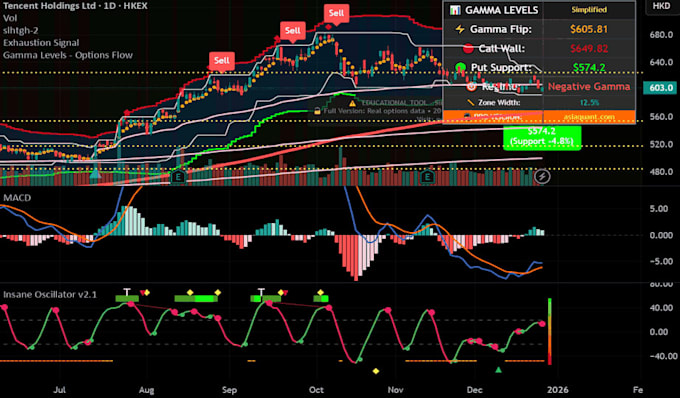The width and height of the screenshot is (680, 398).
Task: Click the yellow diamond below the oscillator near November
Action: [x=376, y=371]
